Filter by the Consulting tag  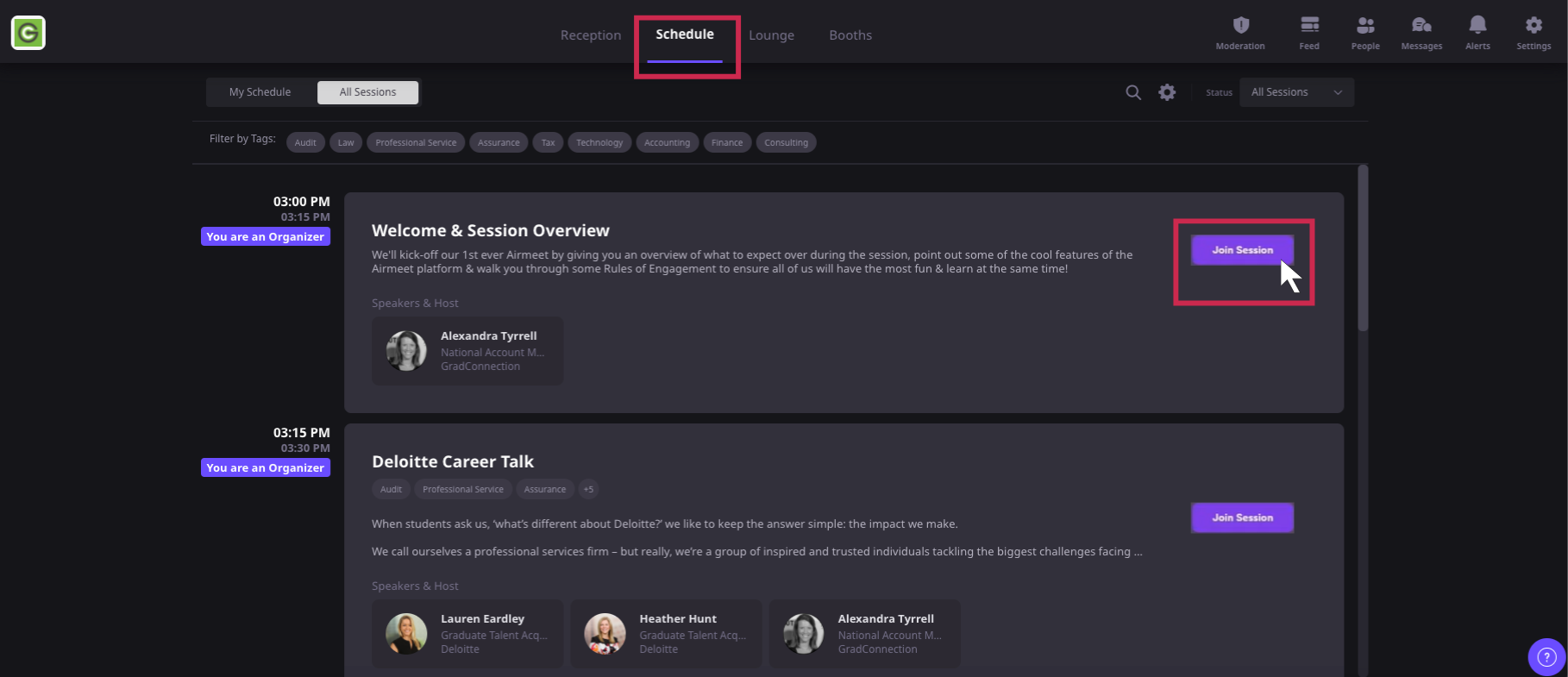(786, 142)
